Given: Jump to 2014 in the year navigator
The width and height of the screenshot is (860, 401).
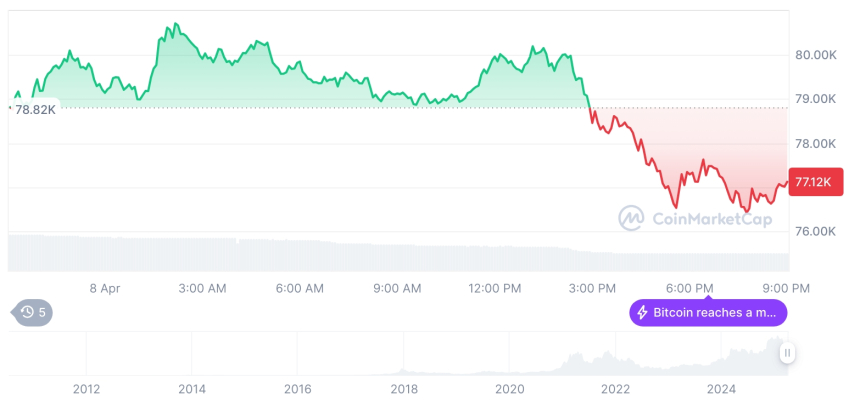Looking at the screenshot, I should click(x=192, y=388).
